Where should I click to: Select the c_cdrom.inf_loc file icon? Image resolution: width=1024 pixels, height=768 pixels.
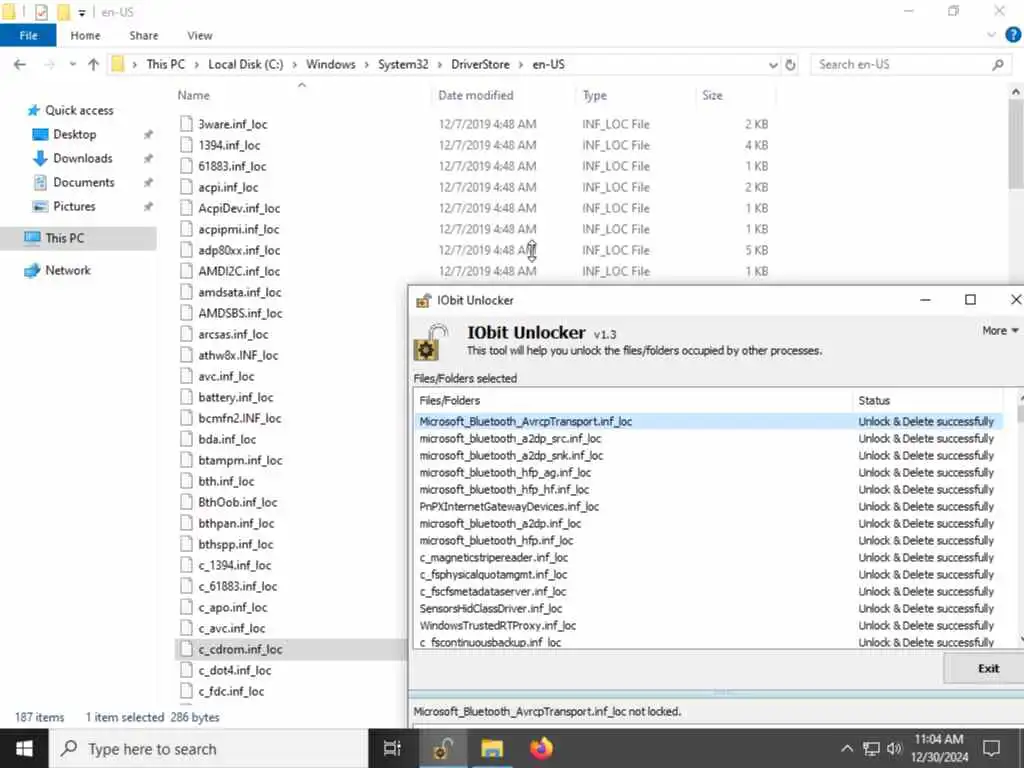(x=187, y=649)
